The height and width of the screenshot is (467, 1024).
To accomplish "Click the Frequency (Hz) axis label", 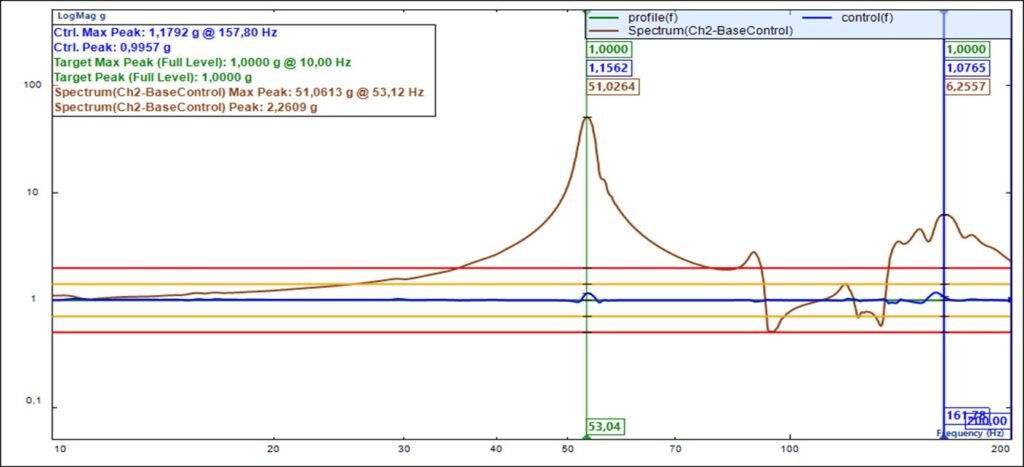I will click(x=972, y=433).
